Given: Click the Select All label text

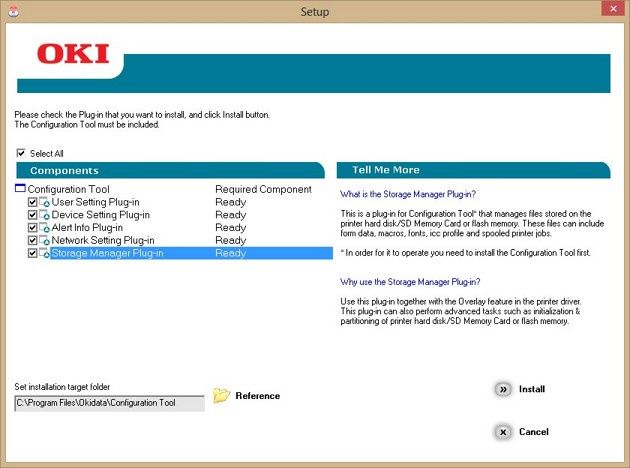Looking at the screenshot, I should pos(47,153).
